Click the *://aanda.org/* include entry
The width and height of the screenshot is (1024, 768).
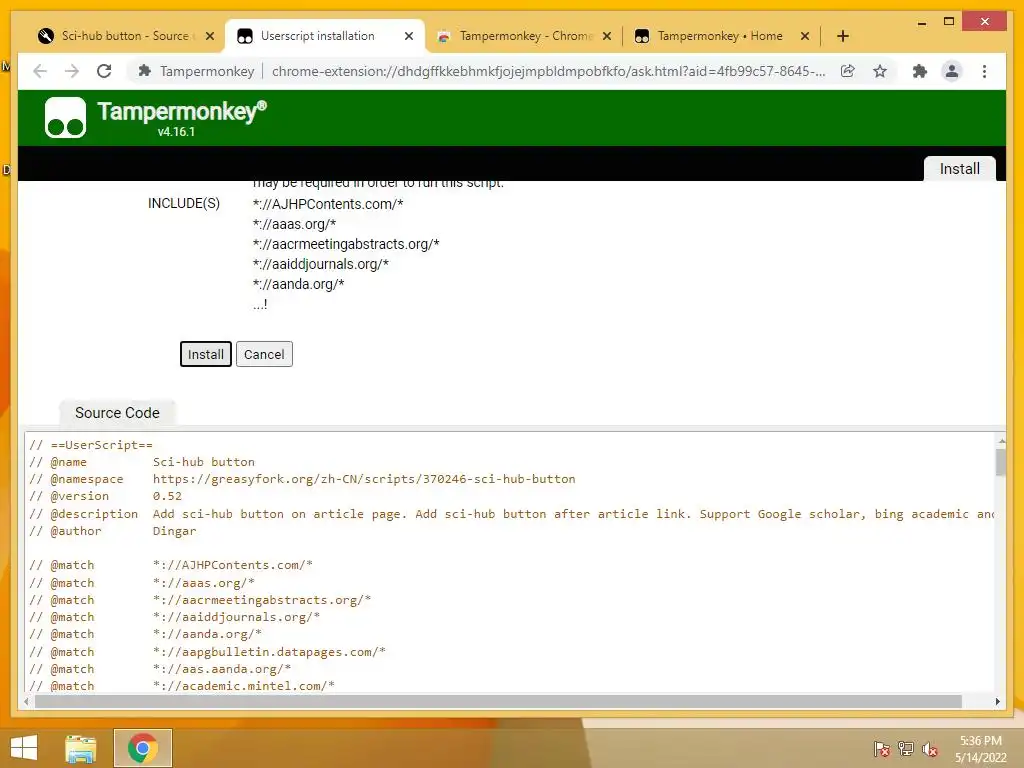tap(298, 284)
